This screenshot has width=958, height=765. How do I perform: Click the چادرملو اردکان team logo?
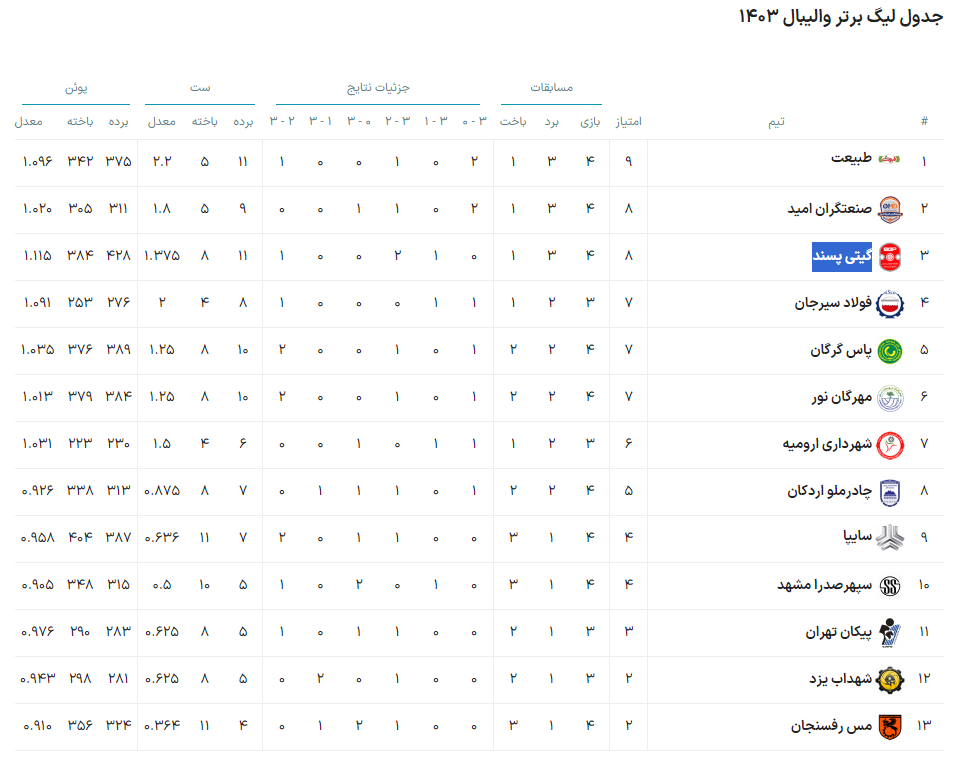tap(890, 492)
